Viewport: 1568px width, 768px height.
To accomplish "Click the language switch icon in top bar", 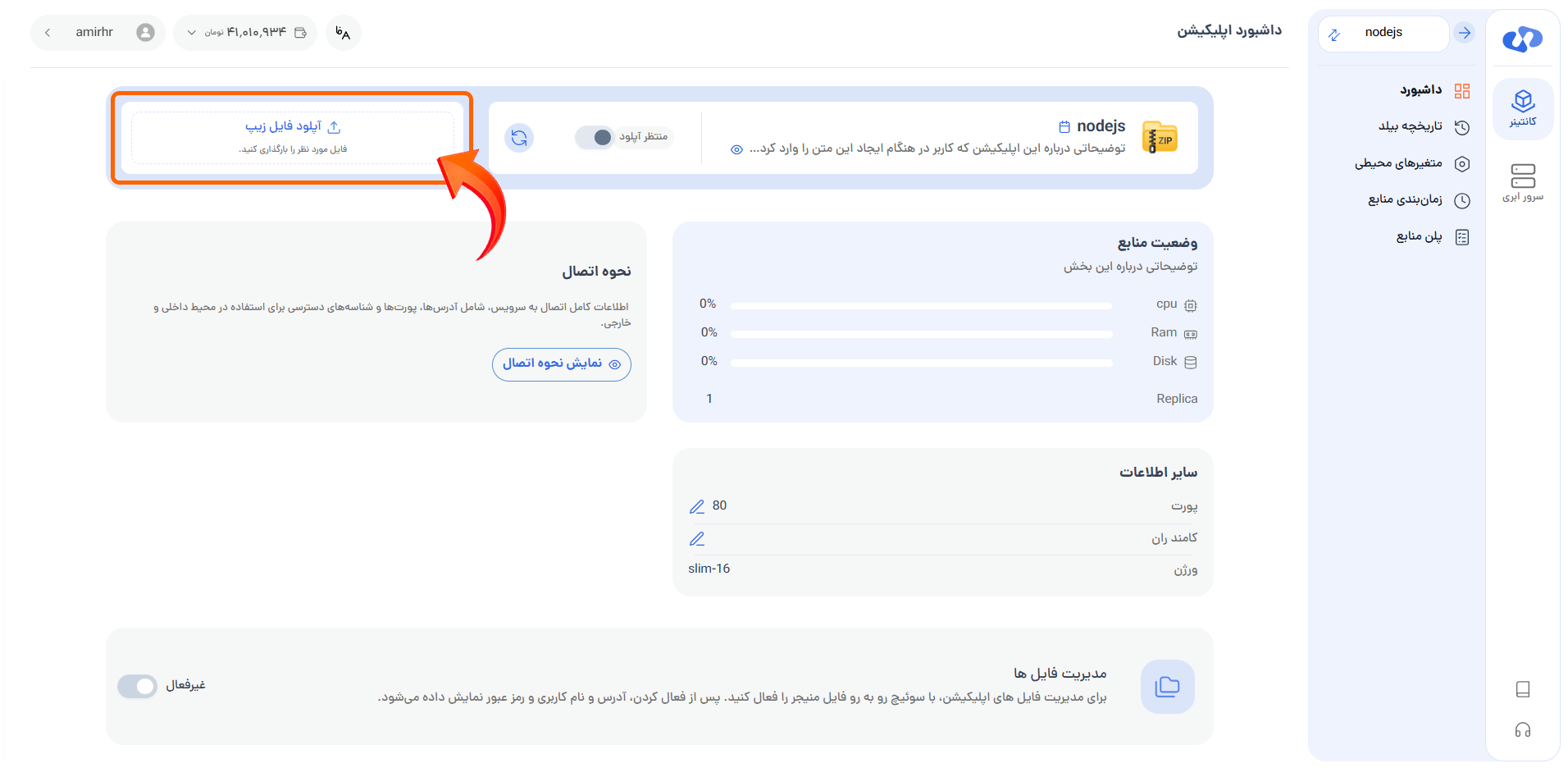I will click(x=343, y=33).
